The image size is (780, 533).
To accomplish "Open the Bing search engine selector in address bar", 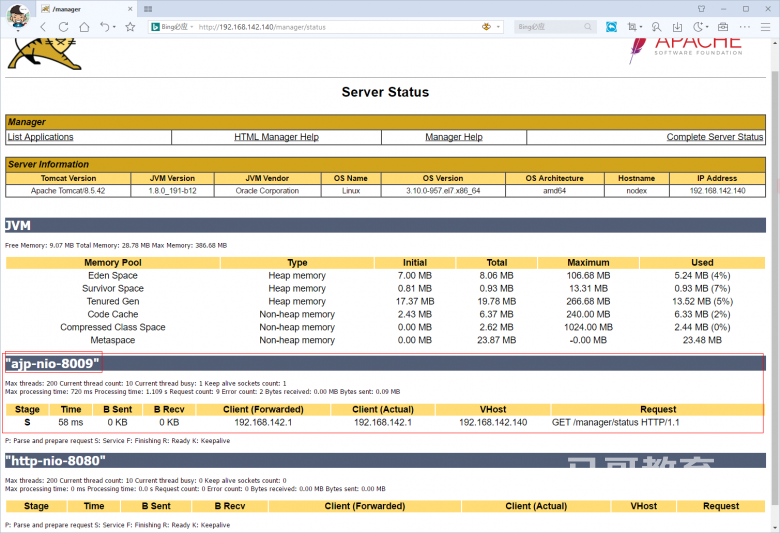I will coord(172,27).
